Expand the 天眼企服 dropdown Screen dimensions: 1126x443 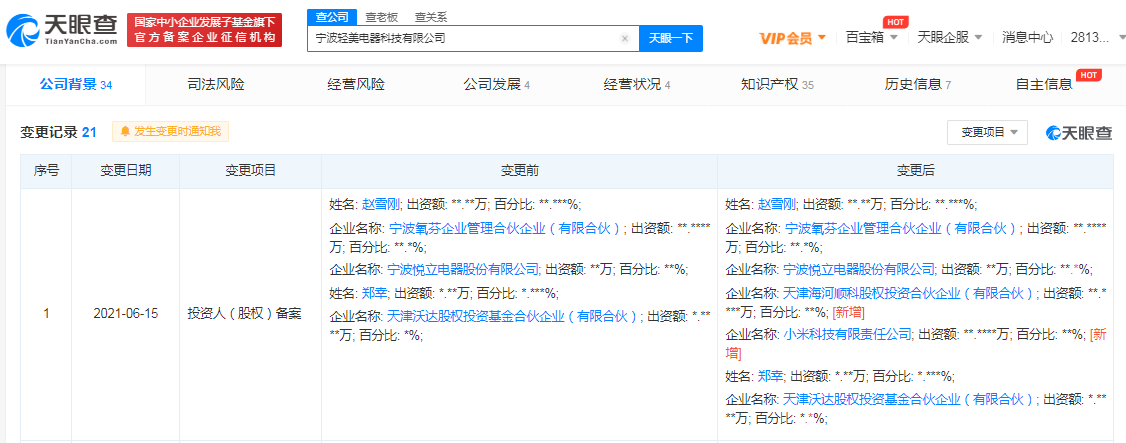949,37
